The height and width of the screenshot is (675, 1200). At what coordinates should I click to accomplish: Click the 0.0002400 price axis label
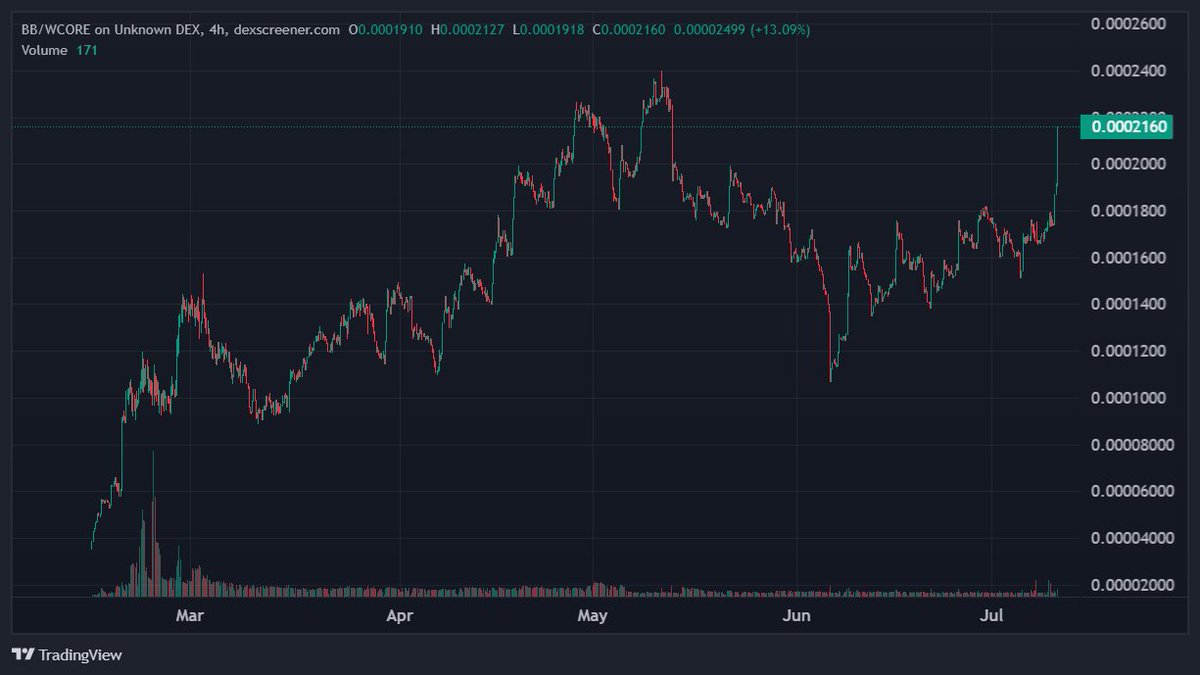pyautogui.click(x=1130, y=70)
